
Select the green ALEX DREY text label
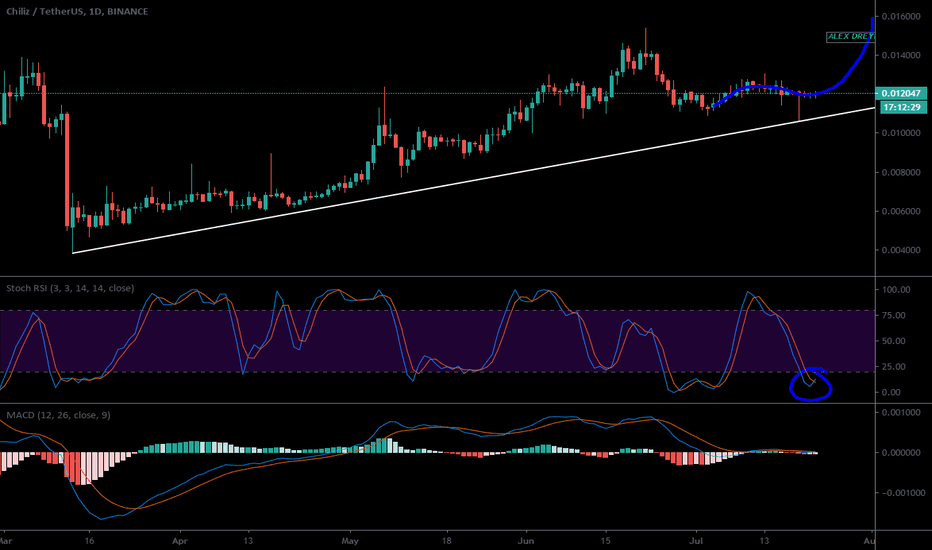click(851, 36)
